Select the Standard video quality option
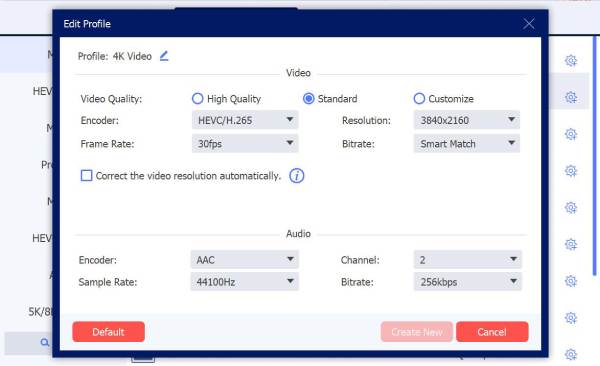600x366 pixels. 308,99
